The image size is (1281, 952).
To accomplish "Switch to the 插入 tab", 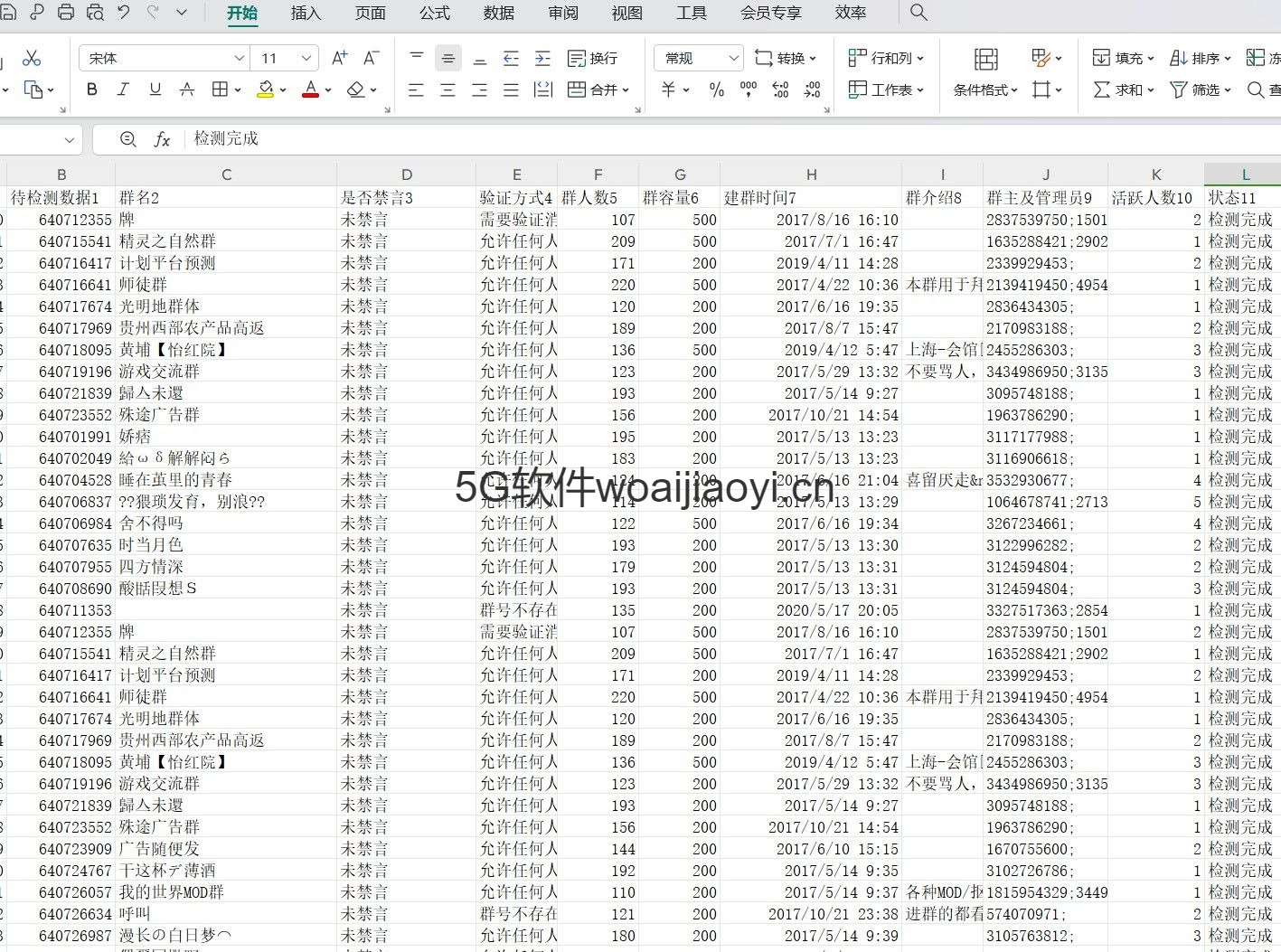I will point(306,13).
